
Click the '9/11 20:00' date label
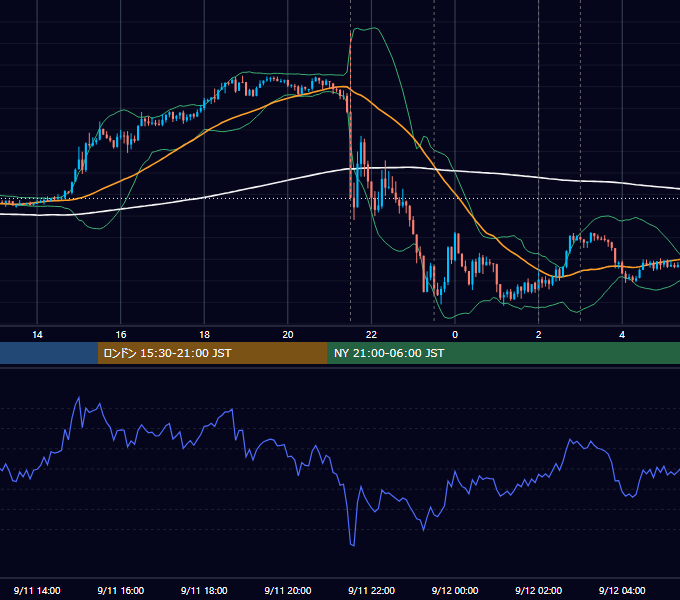tap(288, 590)
